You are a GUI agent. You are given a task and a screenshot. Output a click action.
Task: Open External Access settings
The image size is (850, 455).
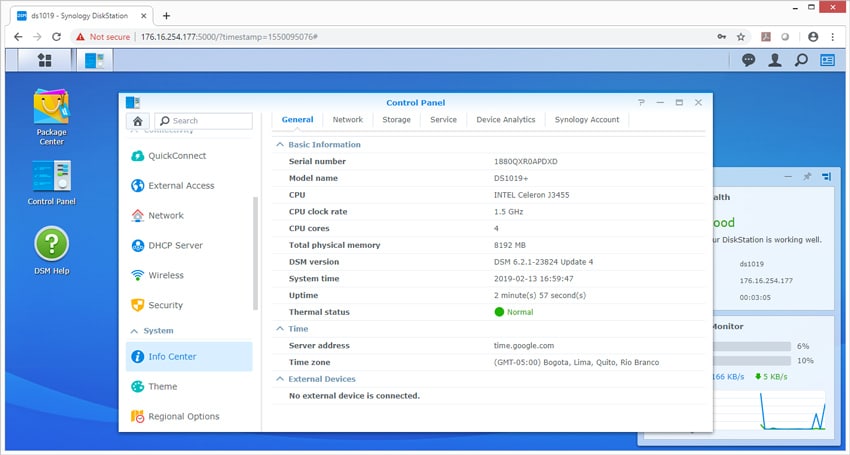coord(189,185)
